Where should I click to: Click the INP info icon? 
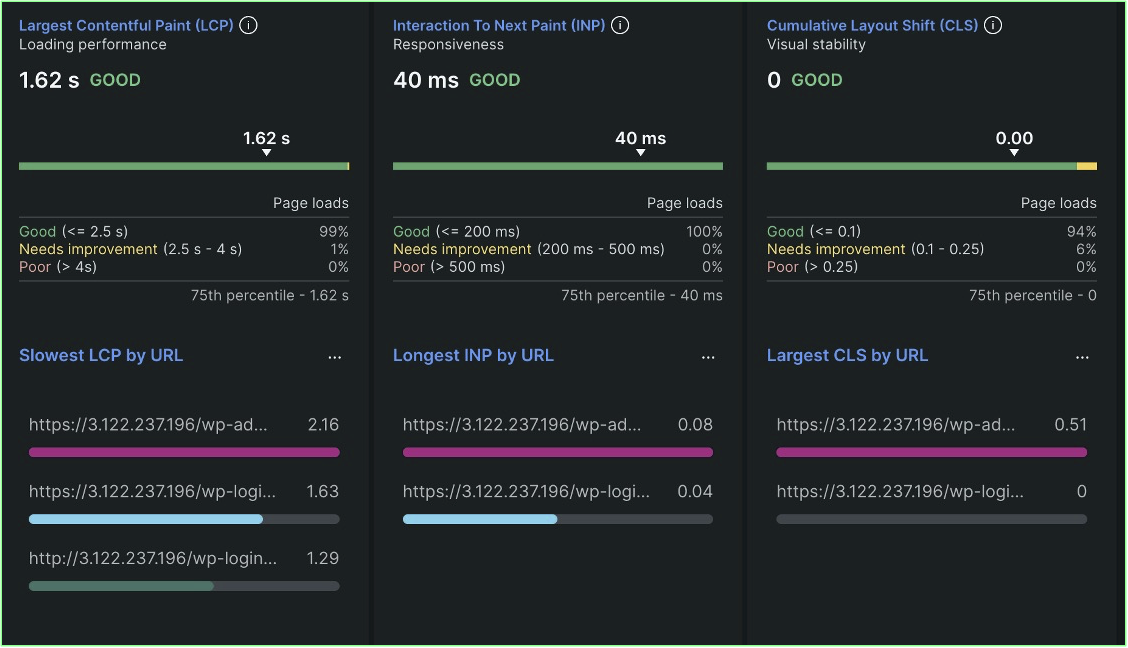coord(620,25)
